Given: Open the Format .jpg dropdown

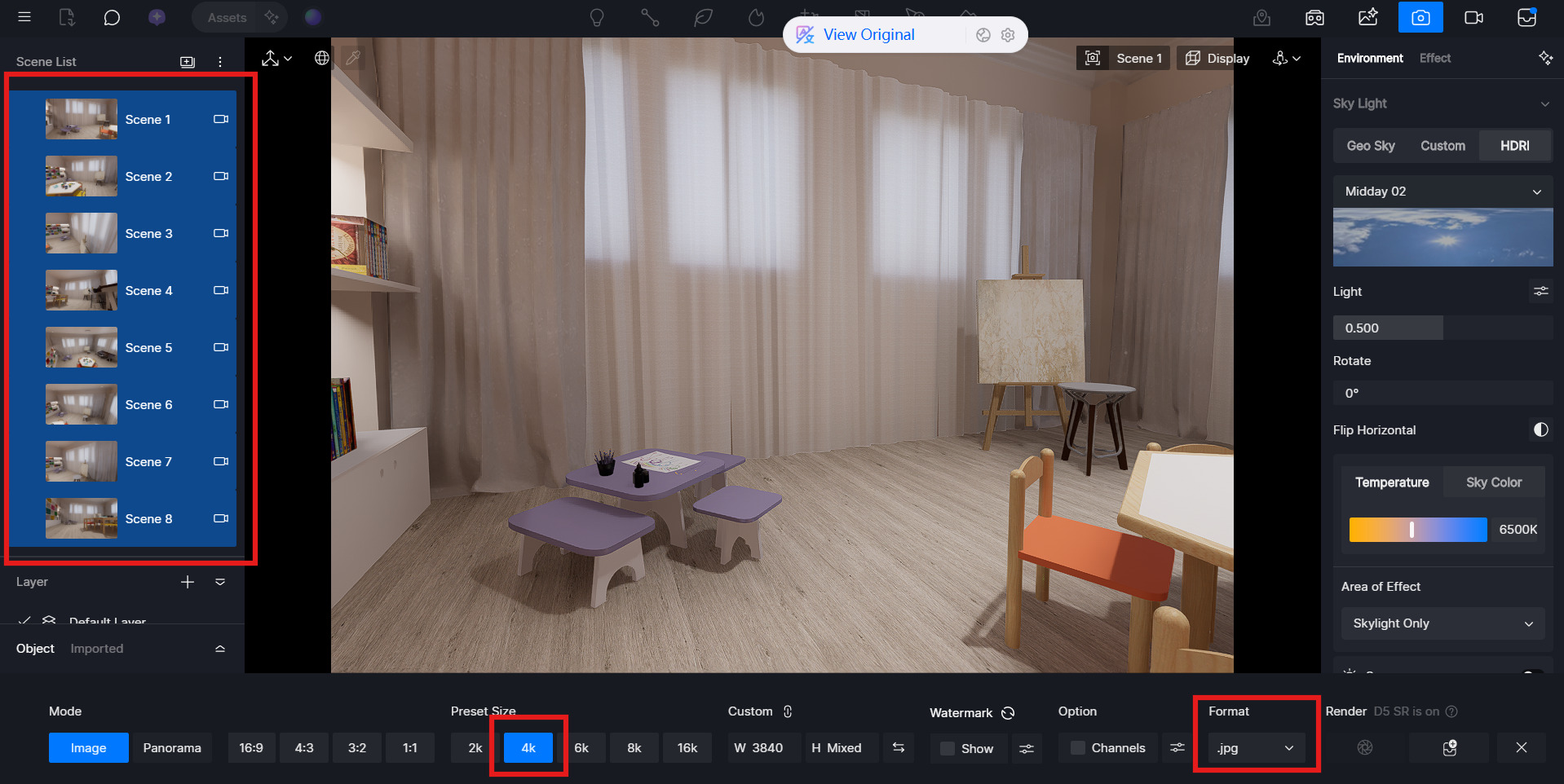Looking at the screenshot, I should [x=1256, y=748].
